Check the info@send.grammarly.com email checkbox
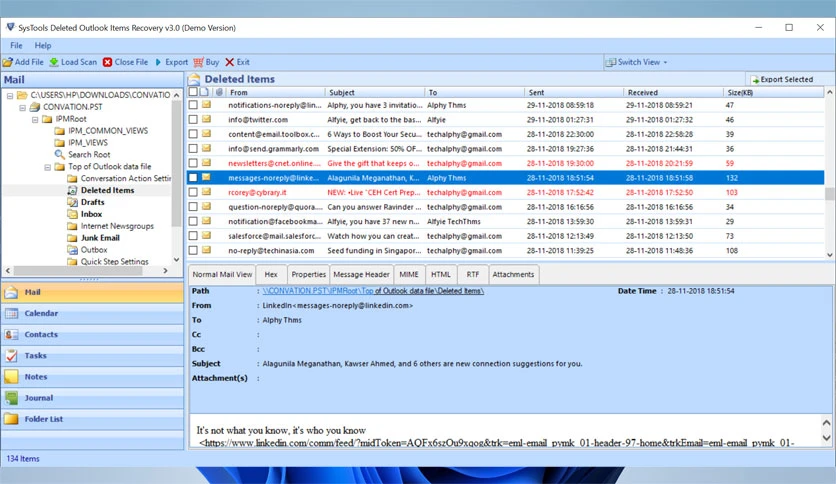Image resolution: width=836 pixels, height=484 pixels. (x=193, y=149)
